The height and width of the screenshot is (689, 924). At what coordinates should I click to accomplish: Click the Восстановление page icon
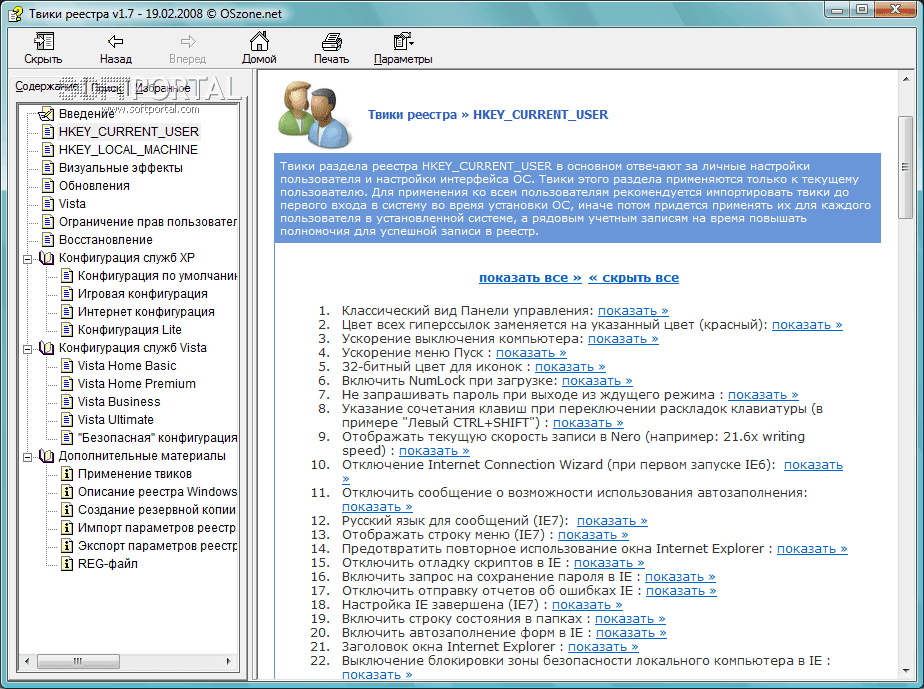click(x=48, y=240)
